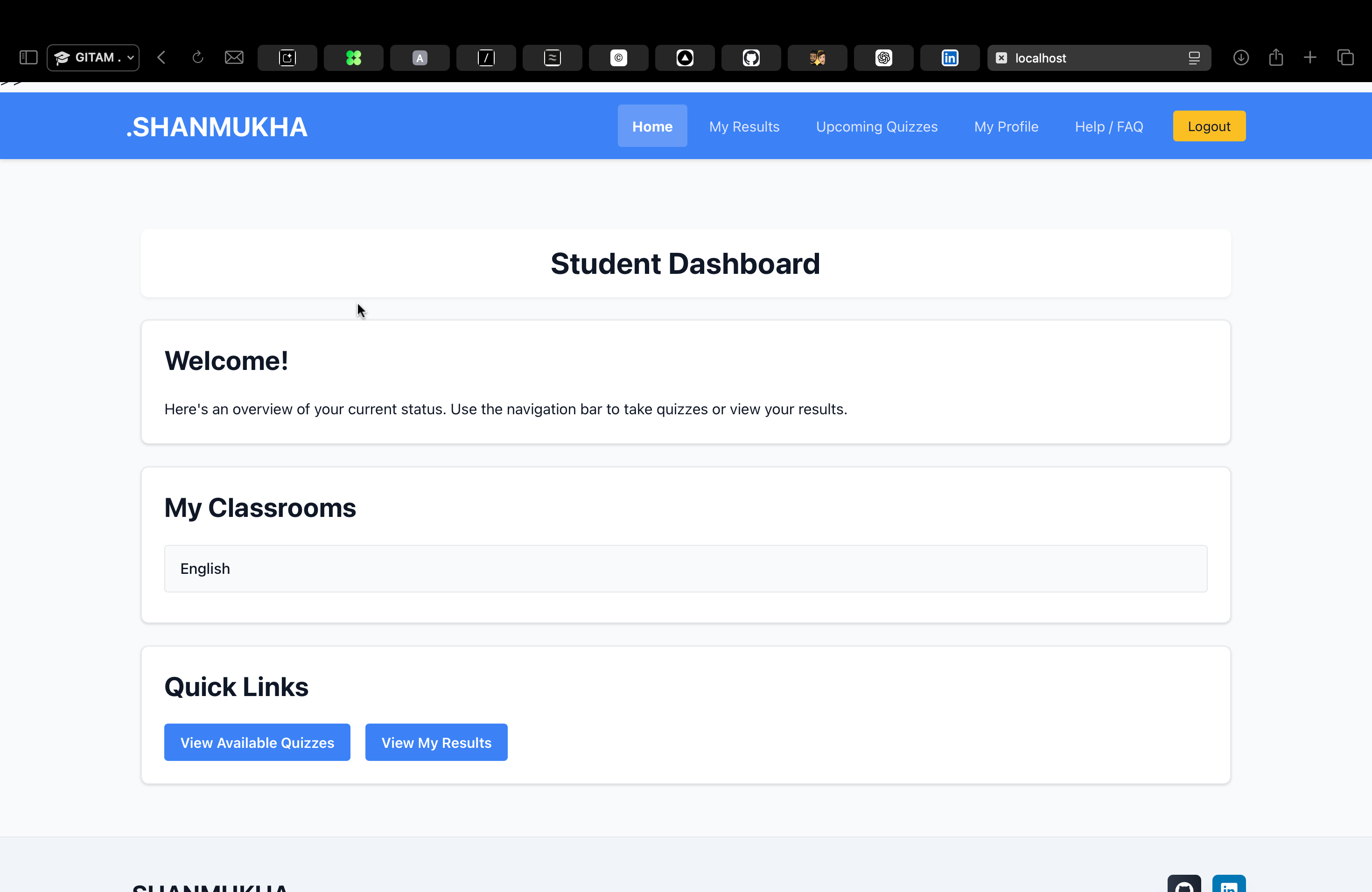
Task: Close the localhost tab
Action: [1002, 58]
